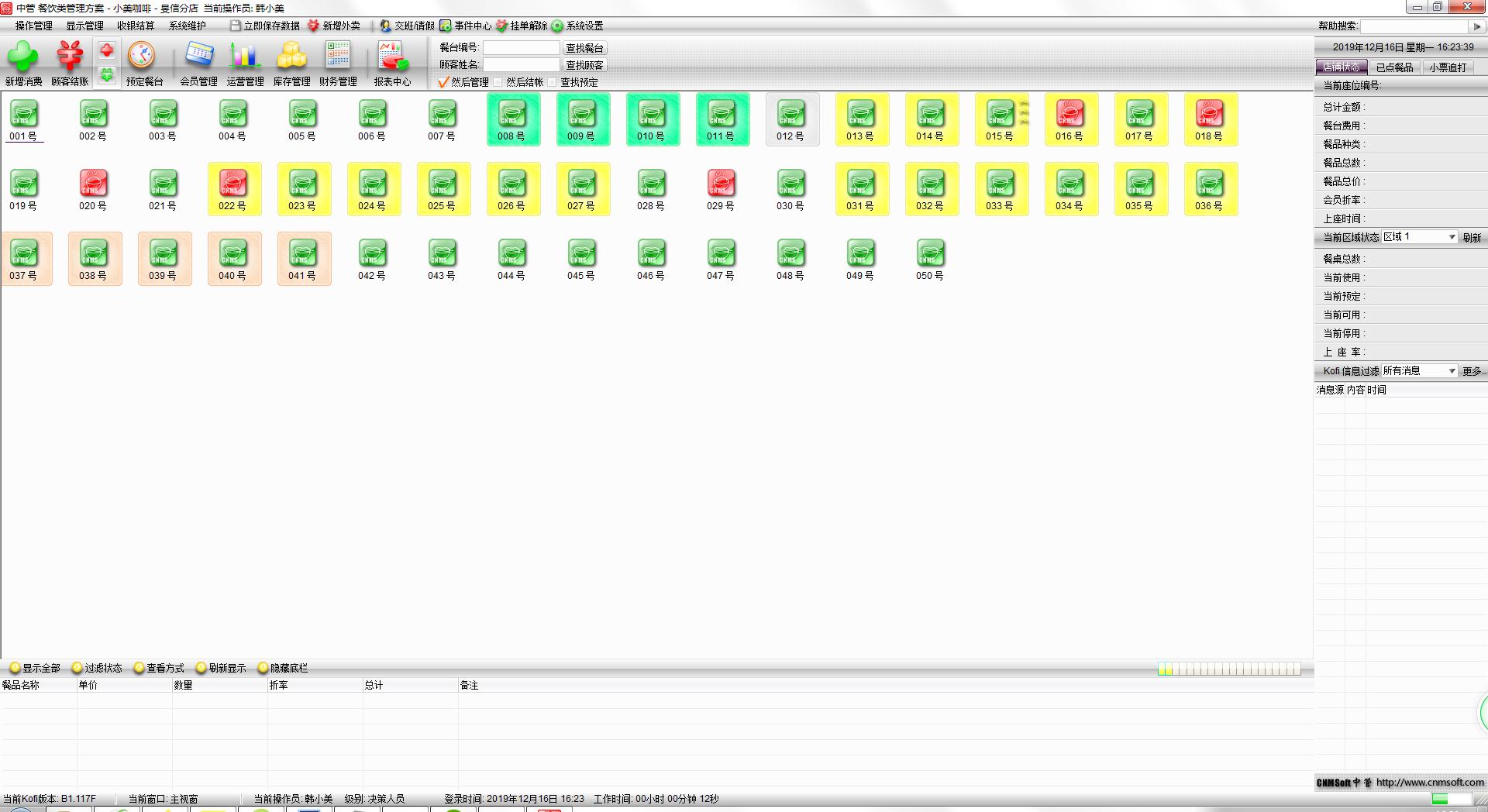The height and width of the screenshot is (812, 1488).
Task: Focus the 餐台编号 input field
Action: coord(521,48)
